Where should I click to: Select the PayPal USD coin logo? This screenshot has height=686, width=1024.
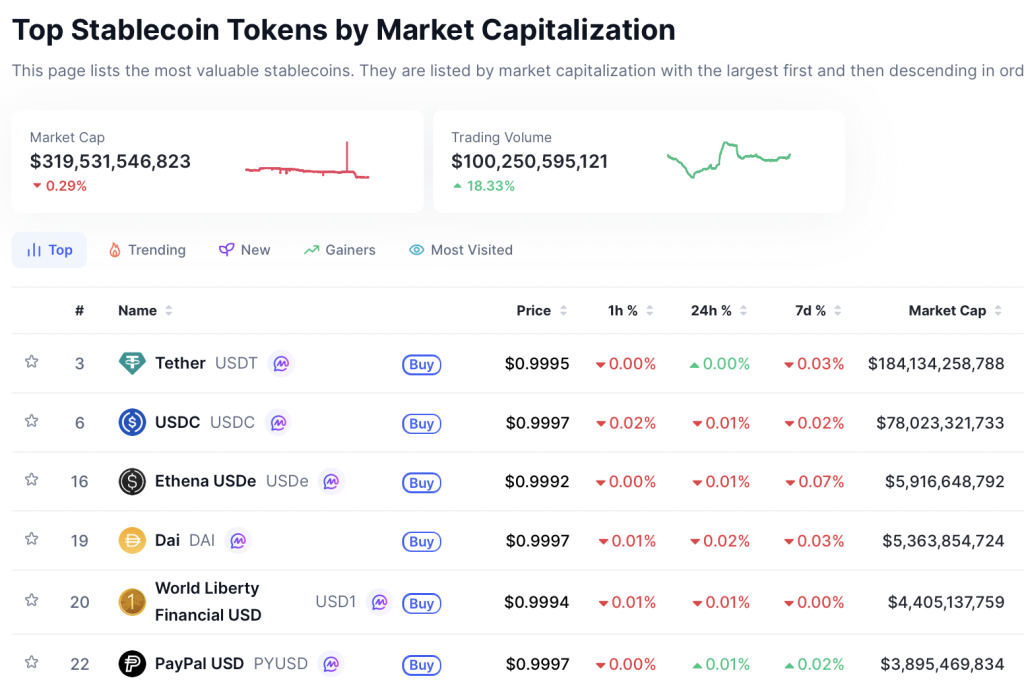click(131, 663)
